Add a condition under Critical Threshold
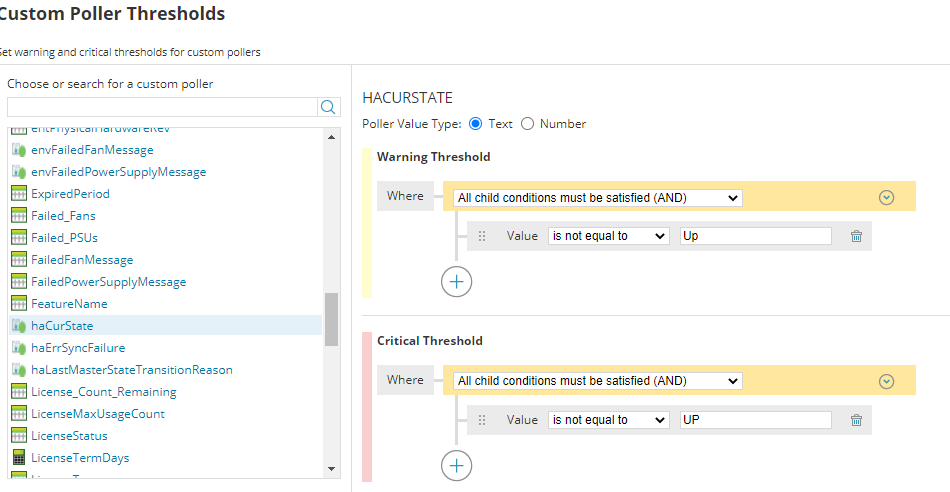This screenshot has width=950, height=492. (x=456, y=466)
